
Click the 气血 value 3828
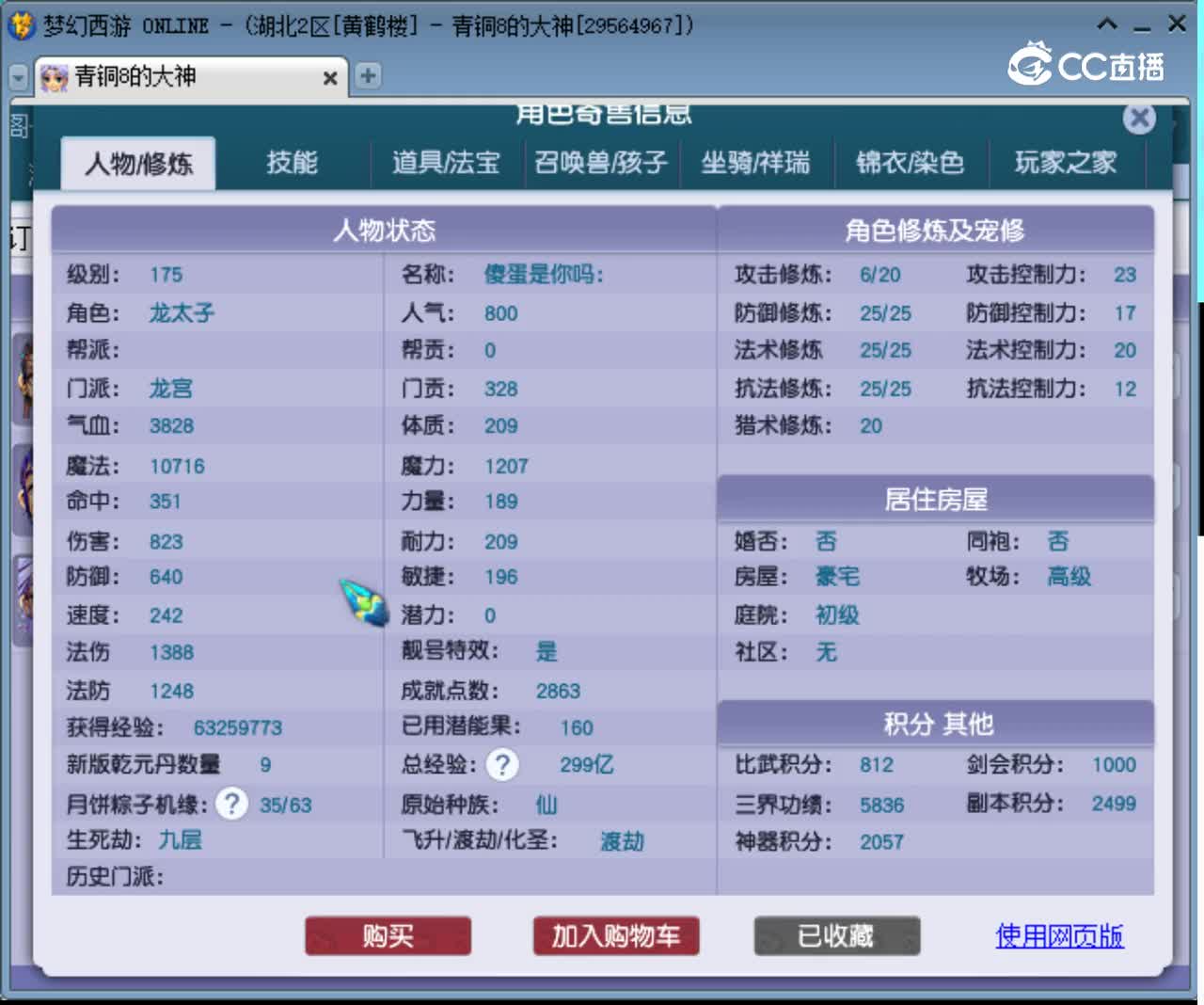[x=171, y=426]
